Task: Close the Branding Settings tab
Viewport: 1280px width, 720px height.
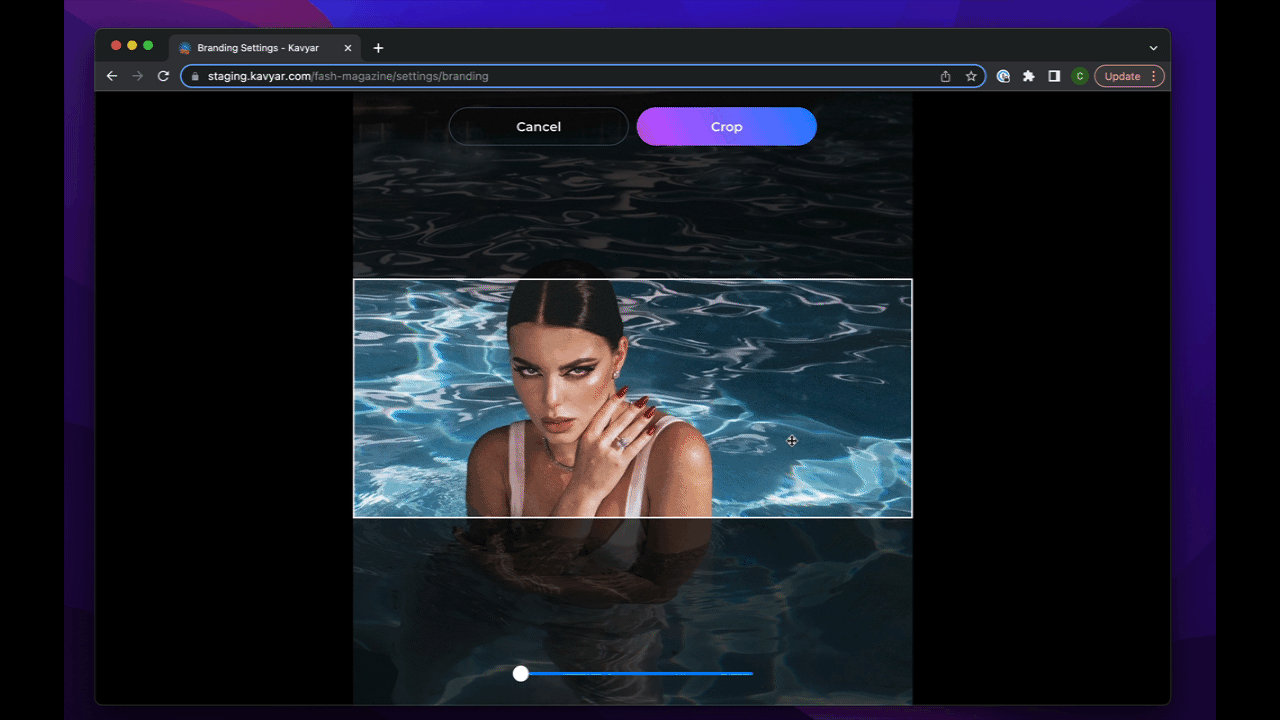Action: coord(348,48)
